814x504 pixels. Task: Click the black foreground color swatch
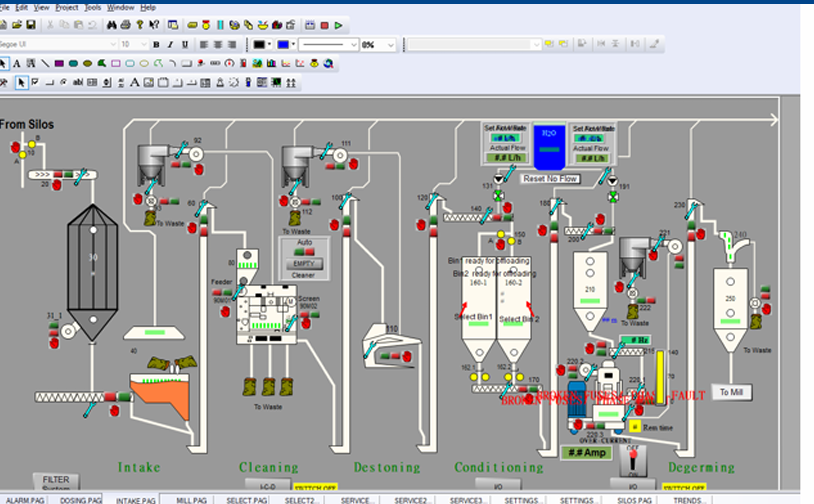point(259,45)
